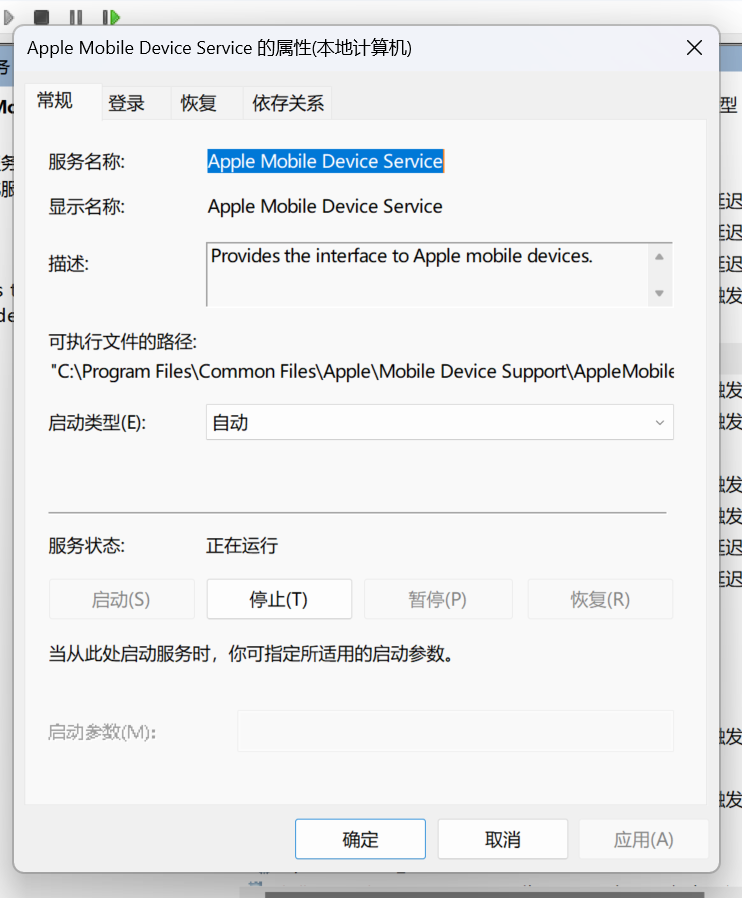This screenshot has width=742, height=898.
Task: Select the 依存关系 tab
Action: [288, 103]
